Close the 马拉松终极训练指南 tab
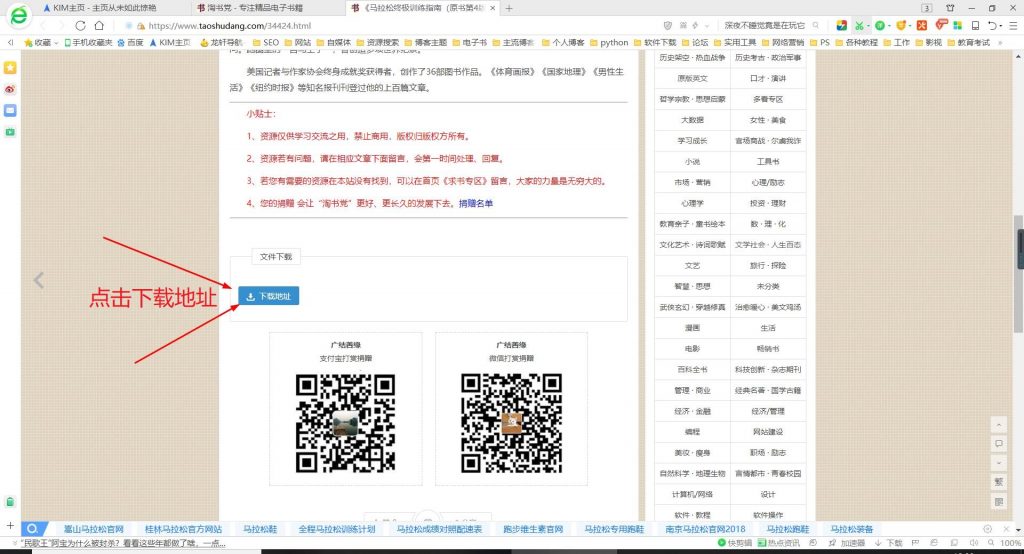The width and height of the screenshot is (1024, 554). click(492, 8)
